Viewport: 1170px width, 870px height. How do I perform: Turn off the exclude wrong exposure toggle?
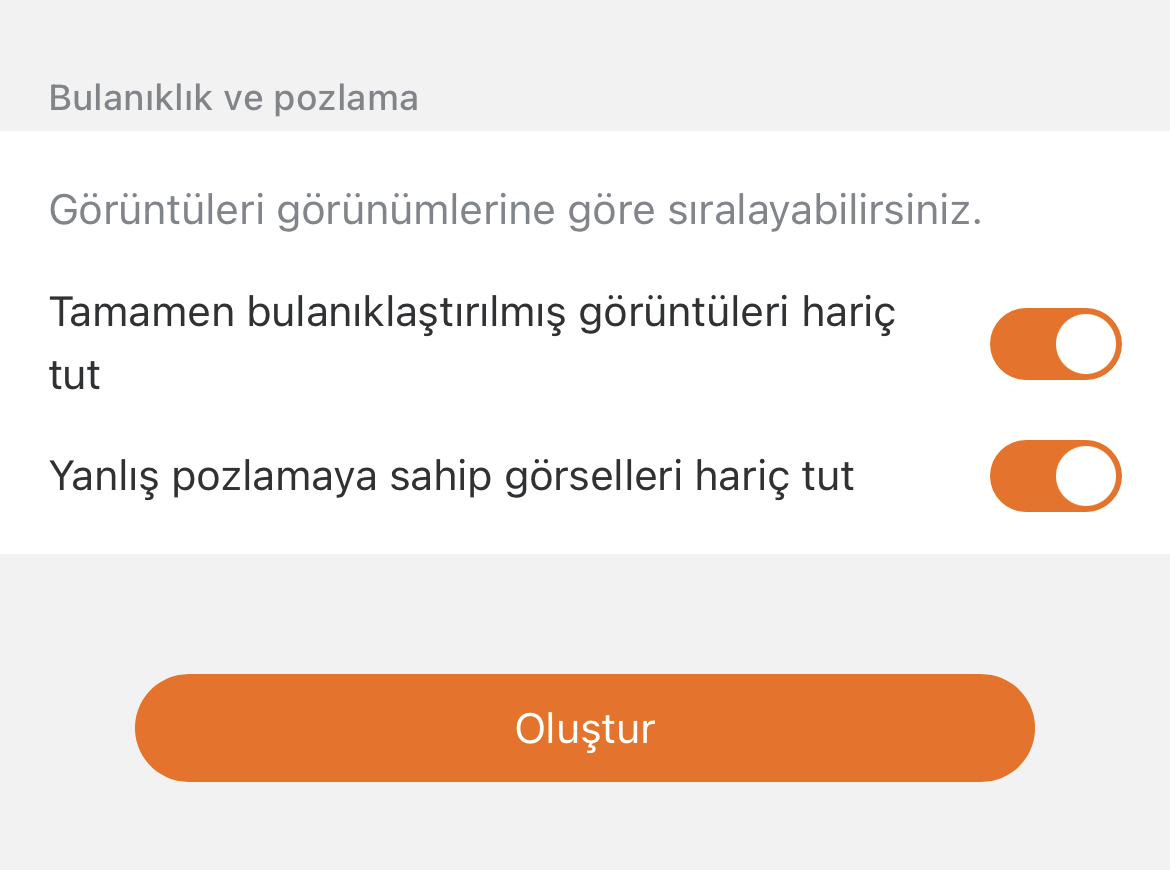[1055, 476]
